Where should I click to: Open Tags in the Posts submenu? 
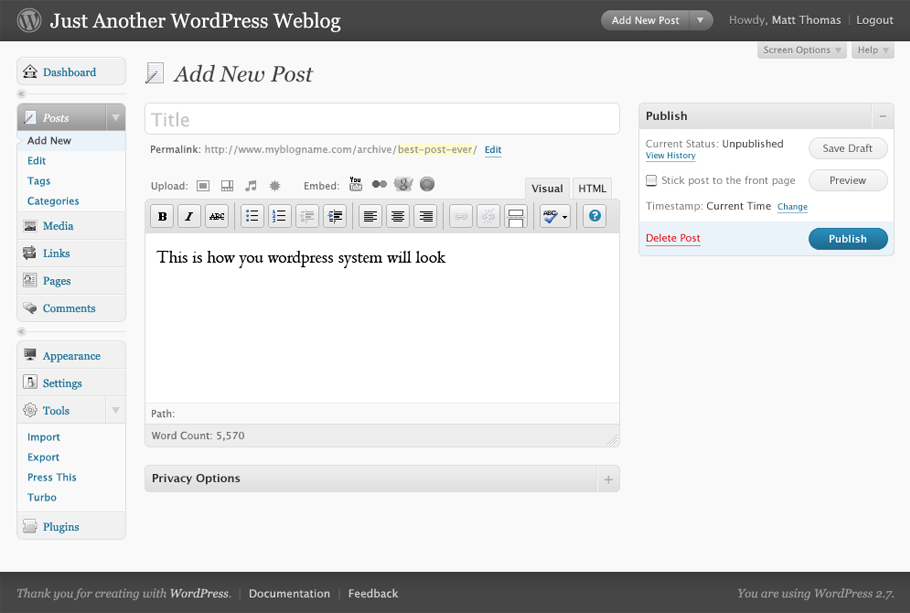39,181
